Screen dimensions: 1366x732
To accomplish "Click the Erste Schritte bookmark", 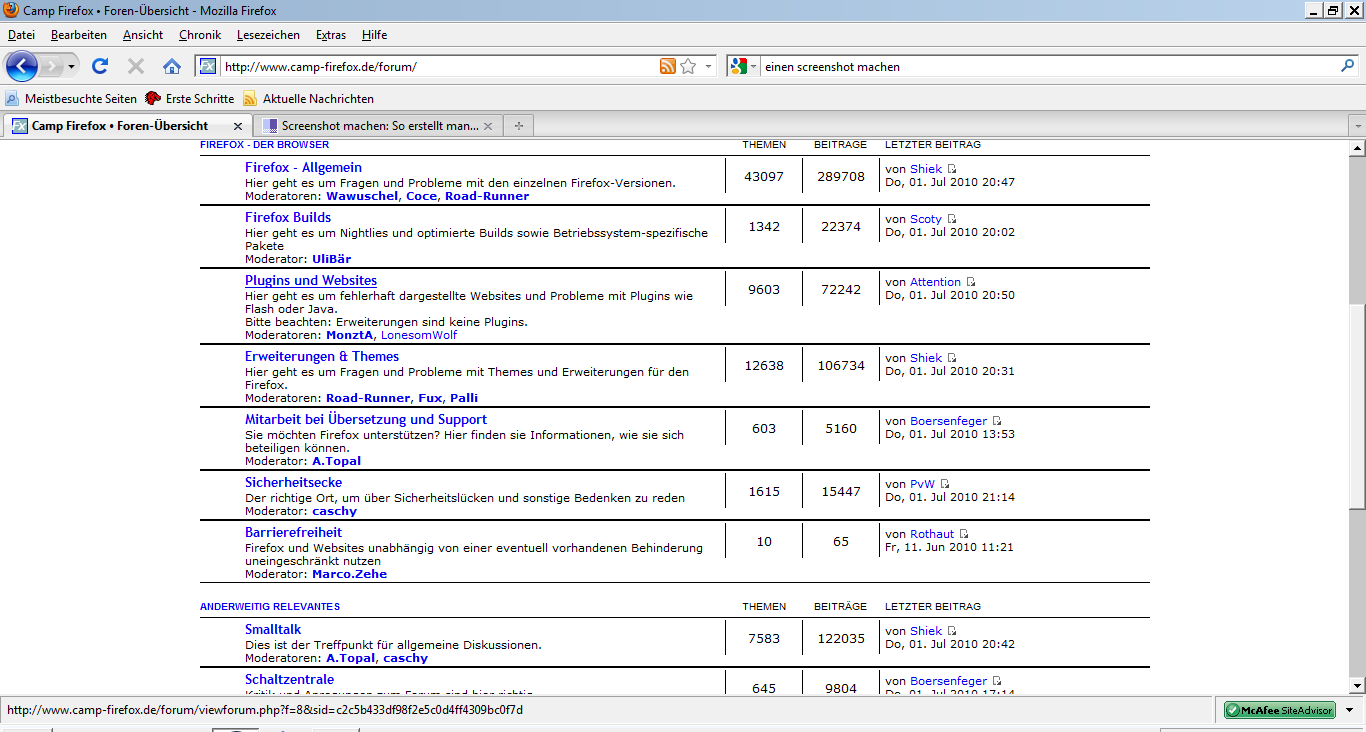I will pos(199,99).
